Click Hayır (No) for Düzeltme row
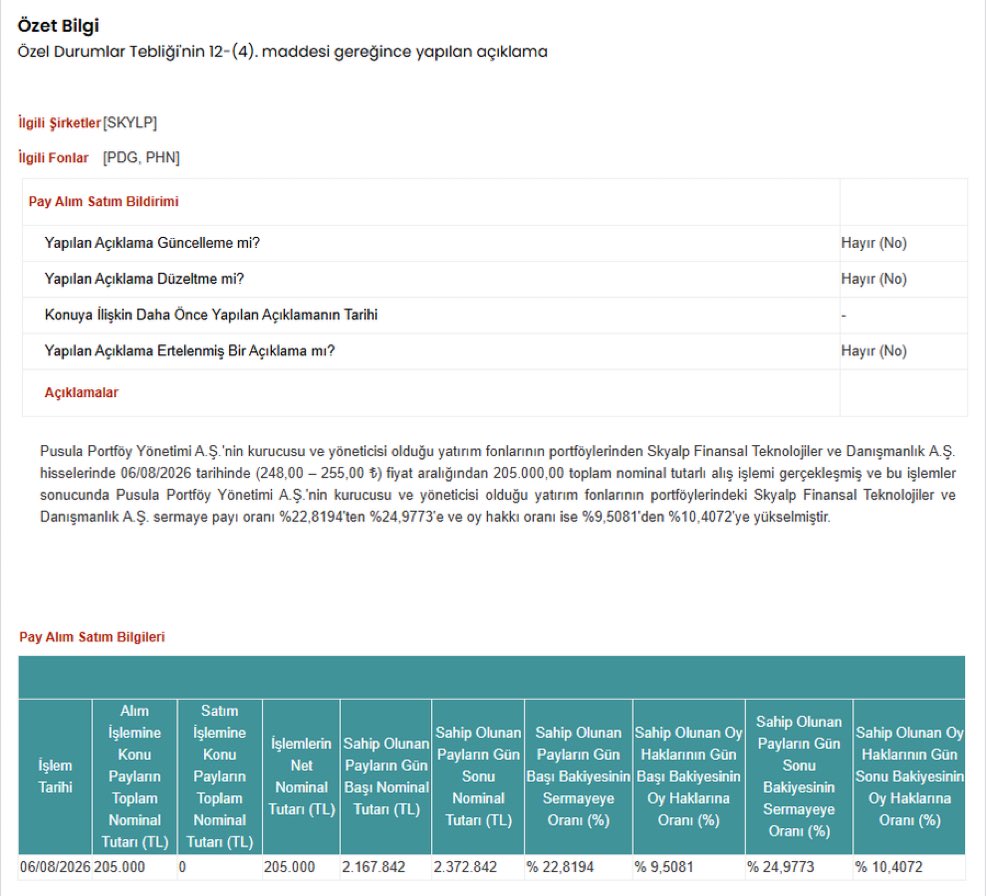Viewport: 986px width, 896px height. point(873,279)
